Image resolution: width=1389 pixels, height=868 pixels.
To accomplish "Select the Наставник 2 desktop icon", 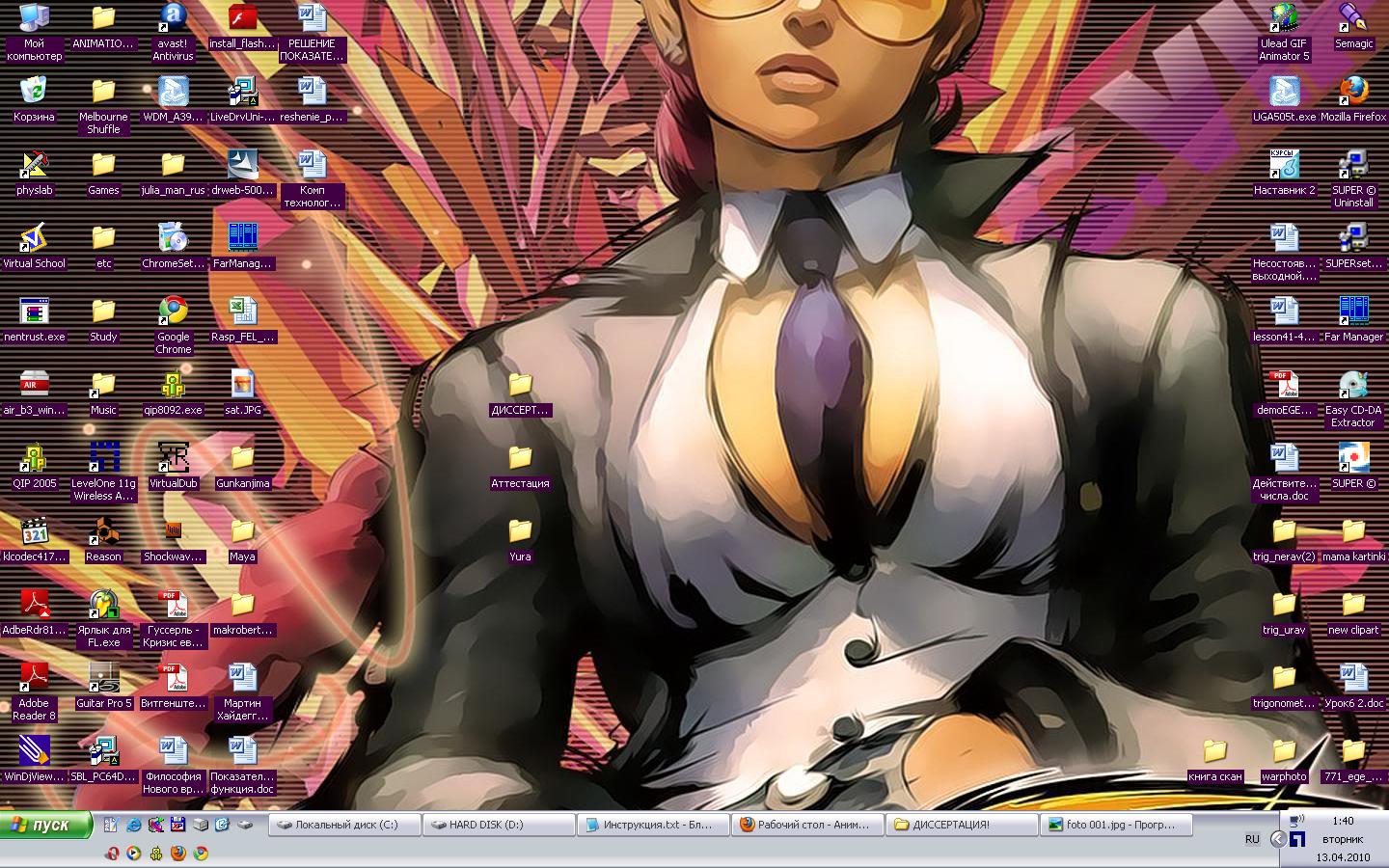I will point(1284,173).
